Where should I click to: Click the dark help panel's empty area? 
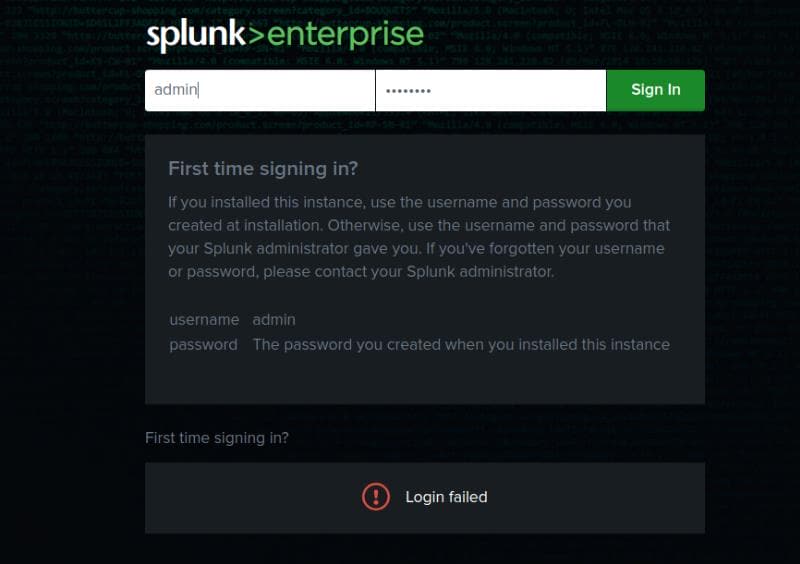(425, 380)
